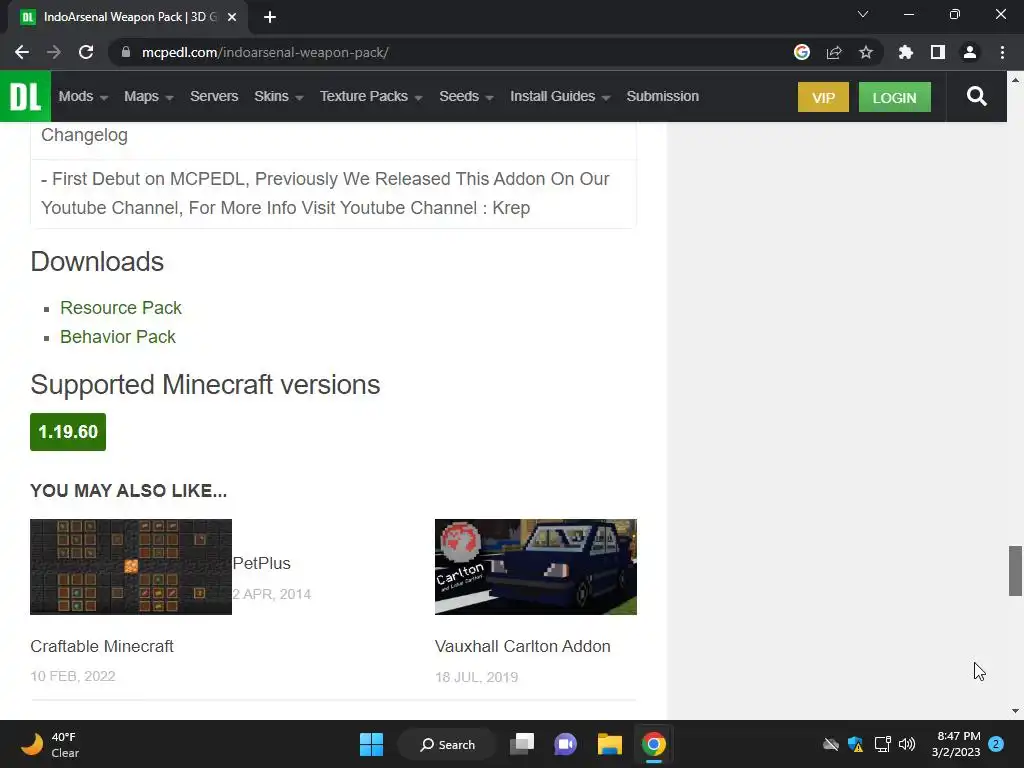Click the browser forward arrow
1024x768 pixels.
(x=54, y=52)
